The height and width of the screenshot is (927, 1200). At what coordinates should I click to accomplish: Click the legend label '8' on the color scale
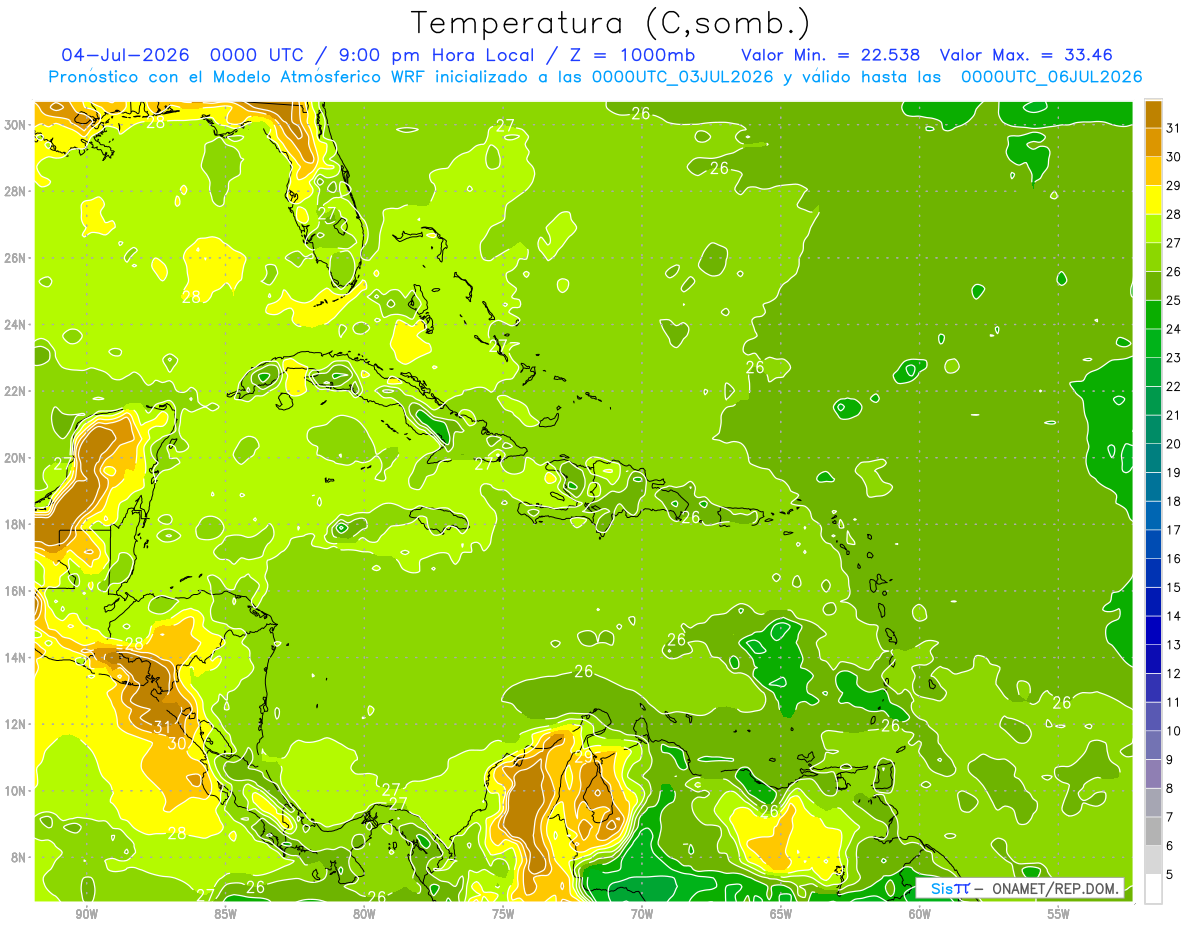pos(1170,789)
